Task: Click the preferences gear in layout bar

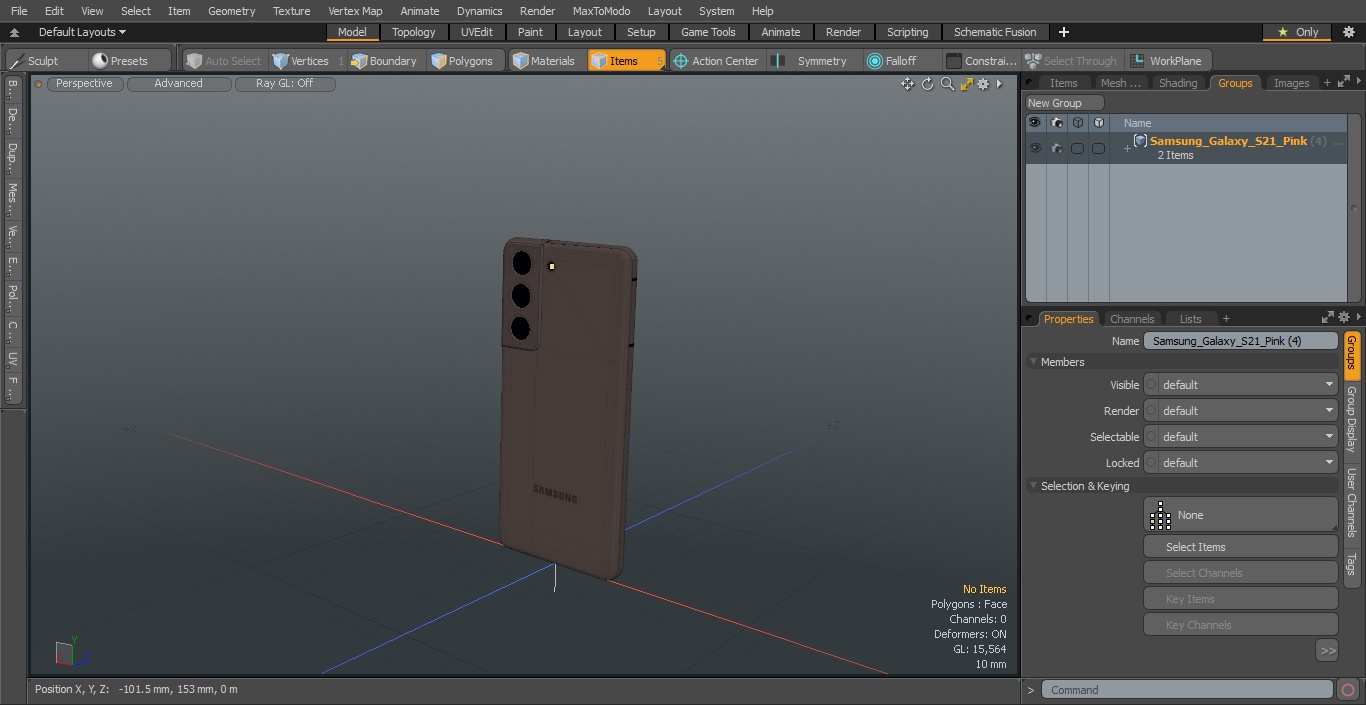Action: (1348, 32)
